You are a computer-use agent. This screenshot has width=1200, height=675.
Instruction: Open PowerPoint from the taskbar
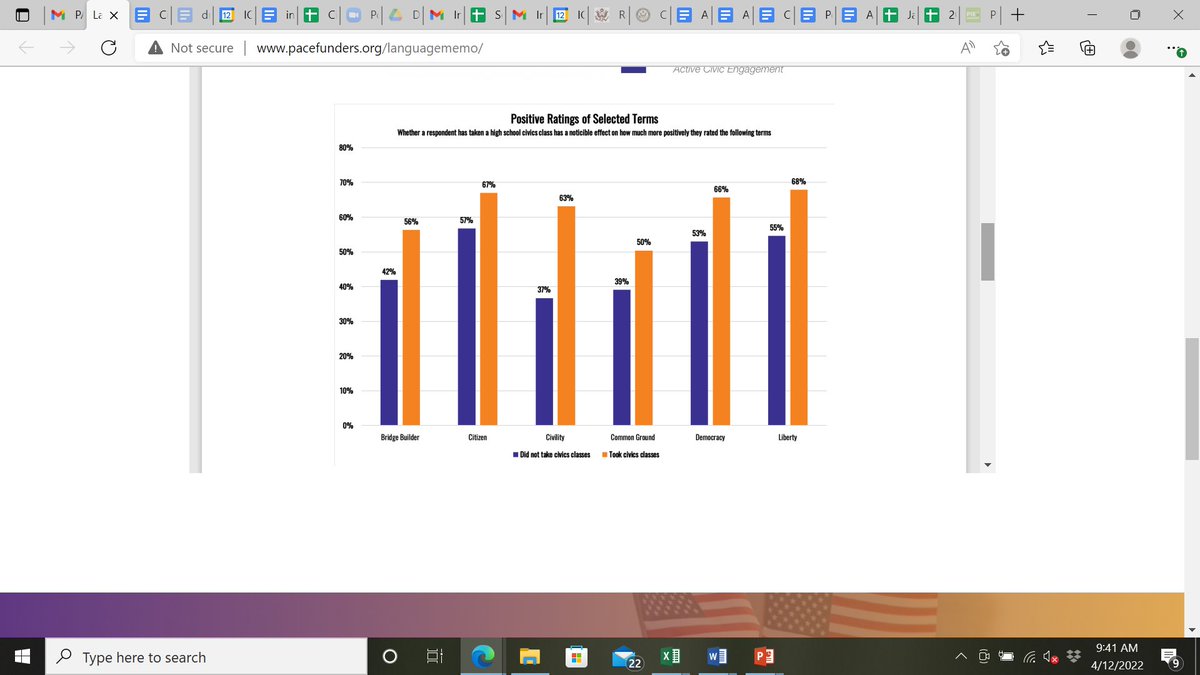[764, 657]
